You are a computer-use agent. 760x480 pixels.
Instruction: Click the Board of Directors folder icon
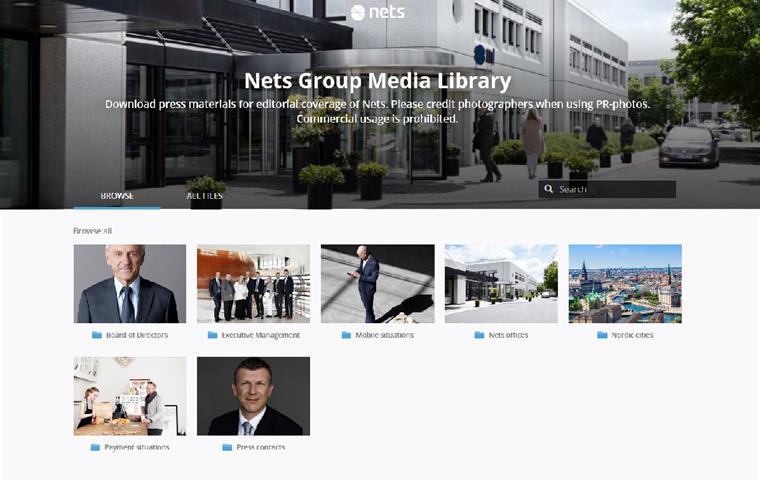click(x=97, y=335)
